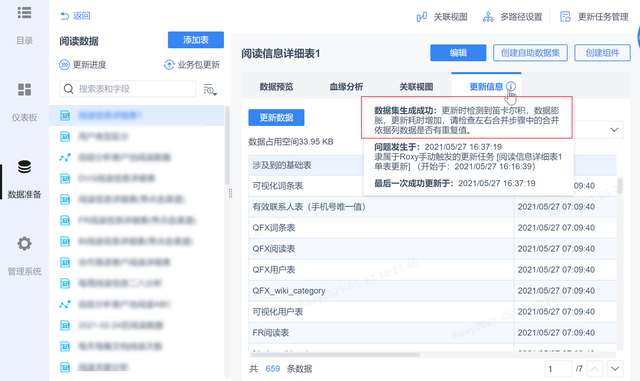Click the horizontal scrollbar under the table
The height and width of the screenshot is (381, 640).
[335, 354]
